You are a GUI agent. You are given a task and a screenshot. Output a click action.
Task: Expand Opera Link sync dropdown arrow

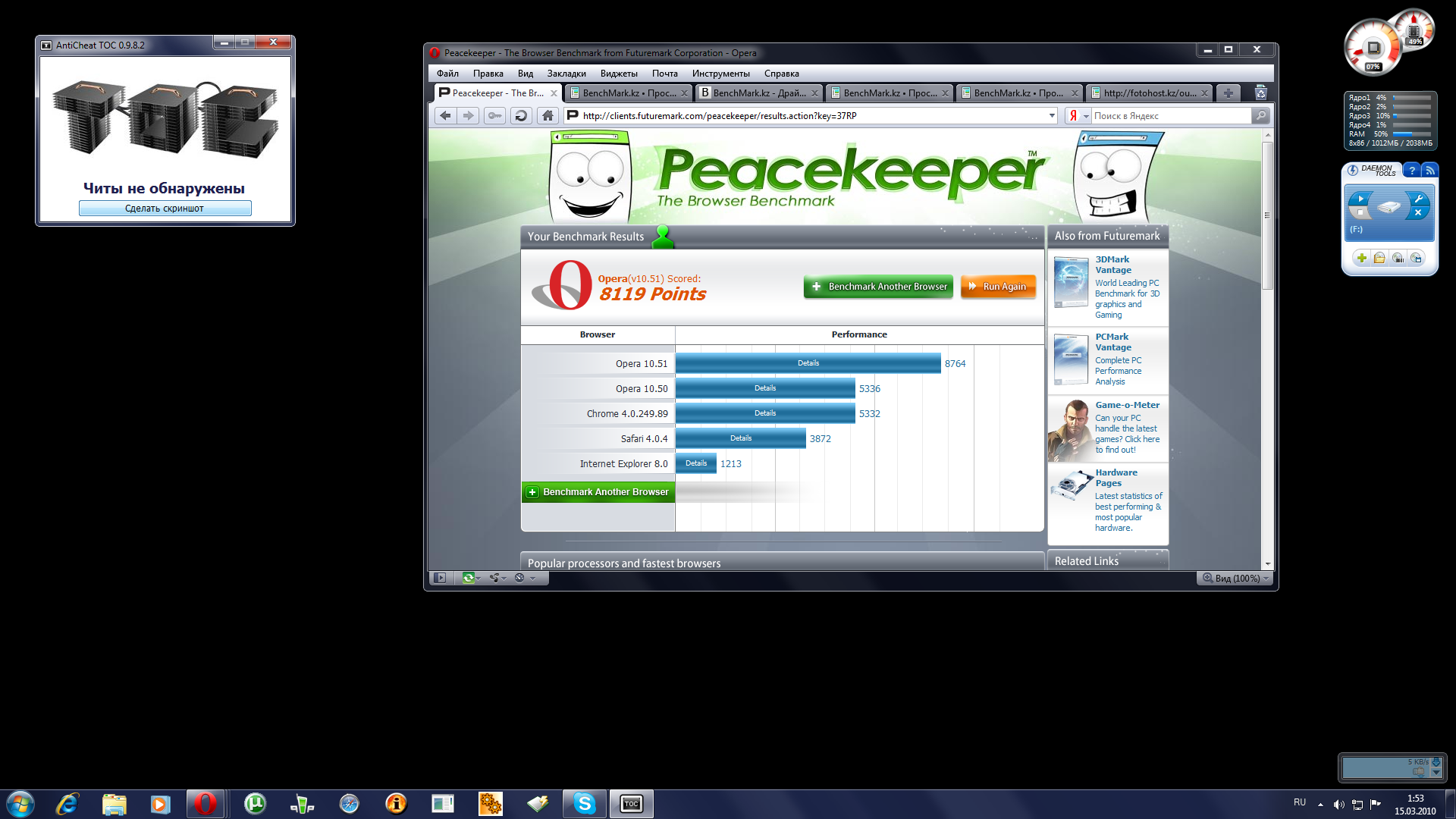pos(478,579)
